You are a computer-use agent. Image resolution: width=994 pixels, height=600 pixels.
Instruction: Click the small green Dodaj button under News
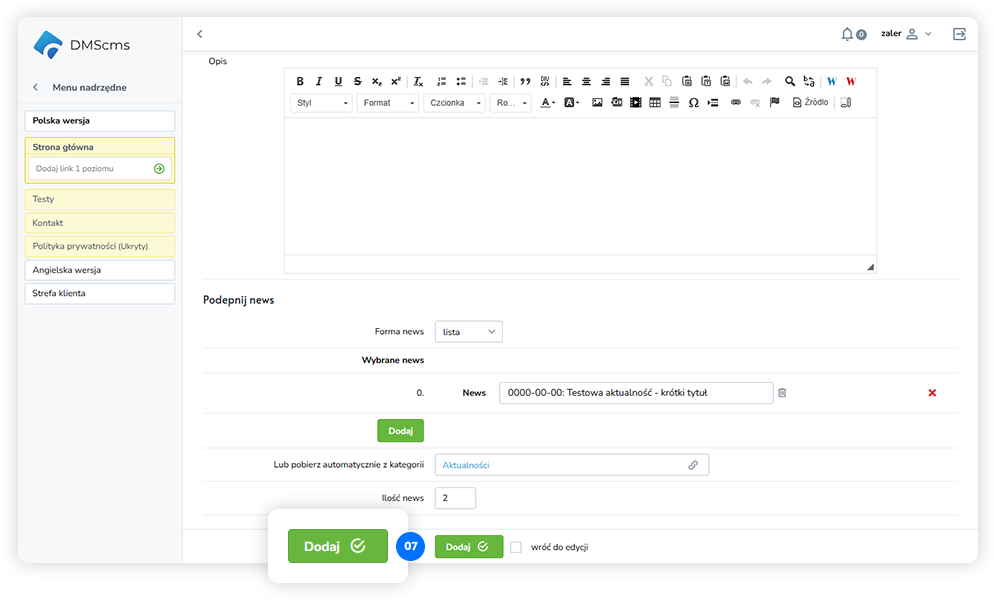point(400,431)
